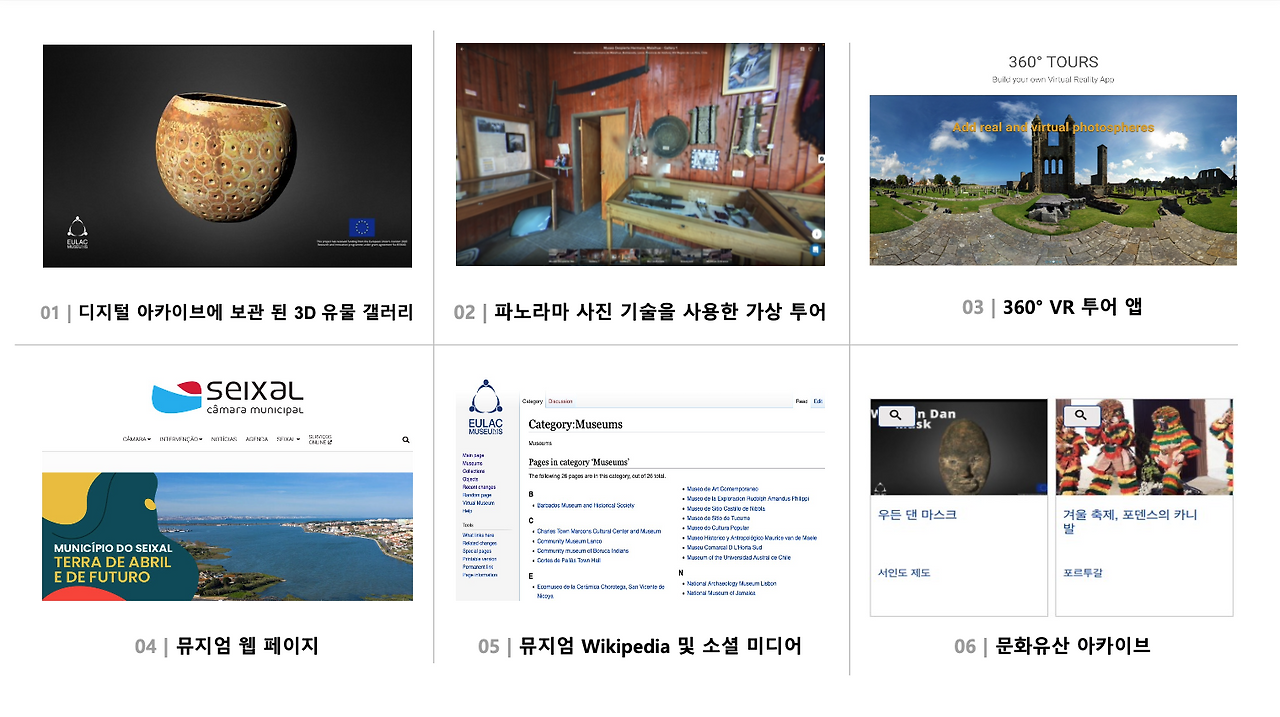Open the magnifier on the Dan Mask card

[x=896, y=415]
